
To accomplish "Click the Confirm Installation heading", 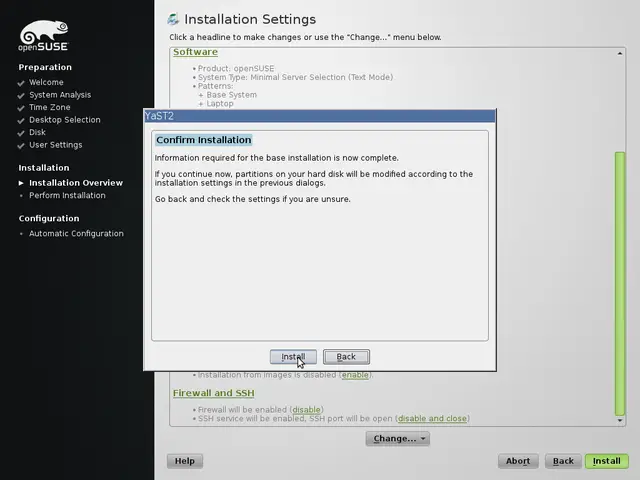I will (x=204, y=140).
